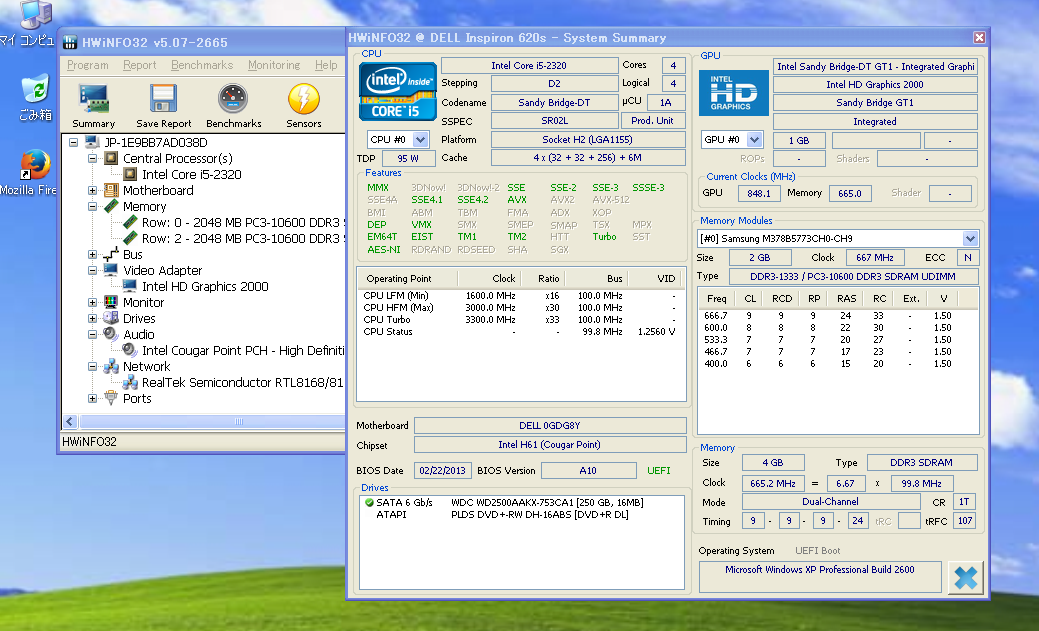The width and height of the screenshot is (1039, 631).
Task: Click the Bus tree icon
Action: click(111, 254)
